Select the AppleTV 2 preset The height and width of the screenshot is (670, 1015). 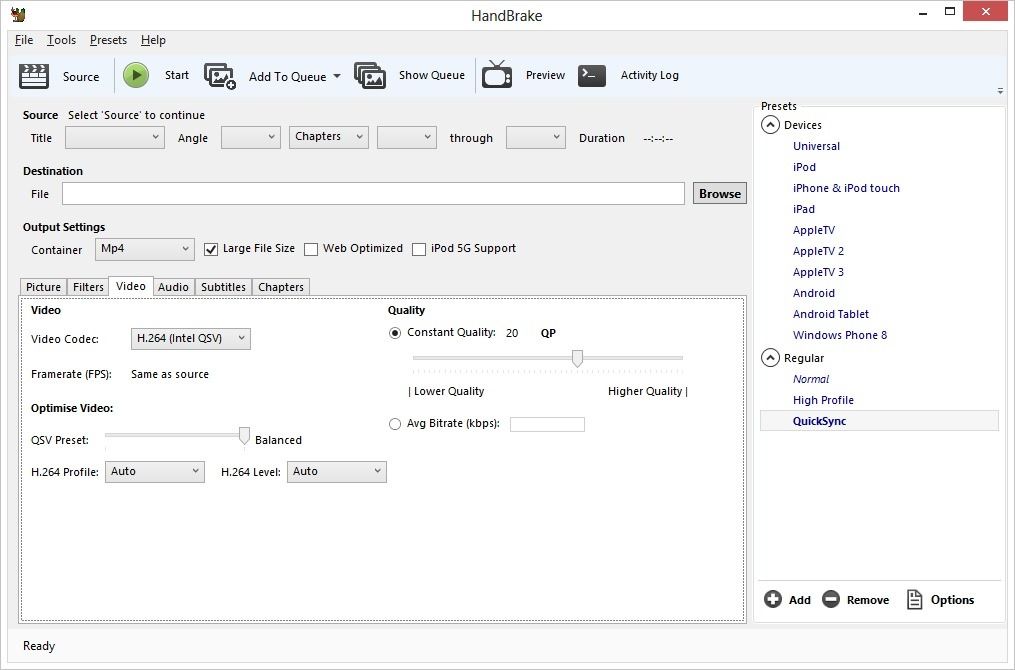818,251
